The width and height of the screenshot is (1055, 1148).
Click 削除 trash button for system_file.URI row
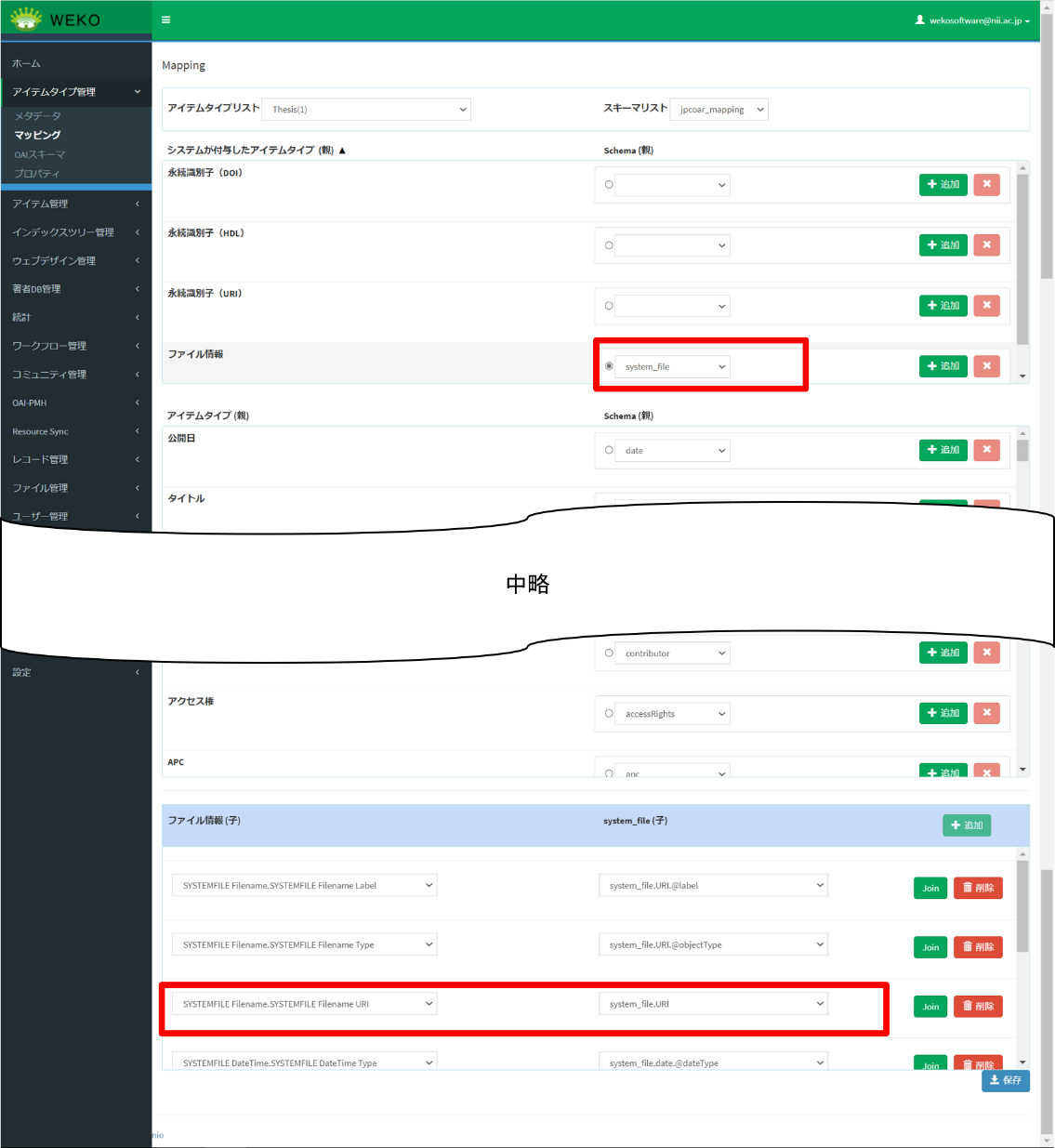(978, 1007)
